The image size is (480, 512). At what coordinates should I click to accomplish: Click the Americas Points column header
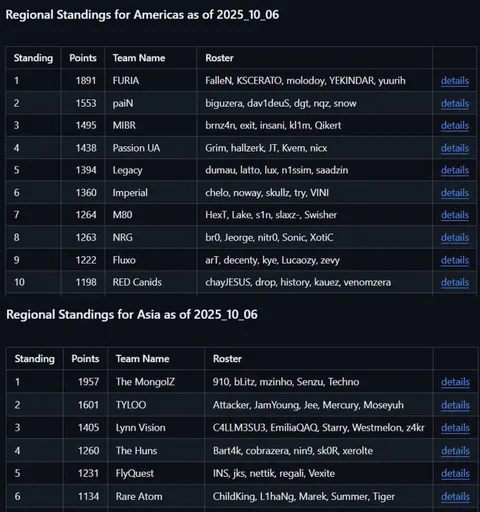coord(83,58)
